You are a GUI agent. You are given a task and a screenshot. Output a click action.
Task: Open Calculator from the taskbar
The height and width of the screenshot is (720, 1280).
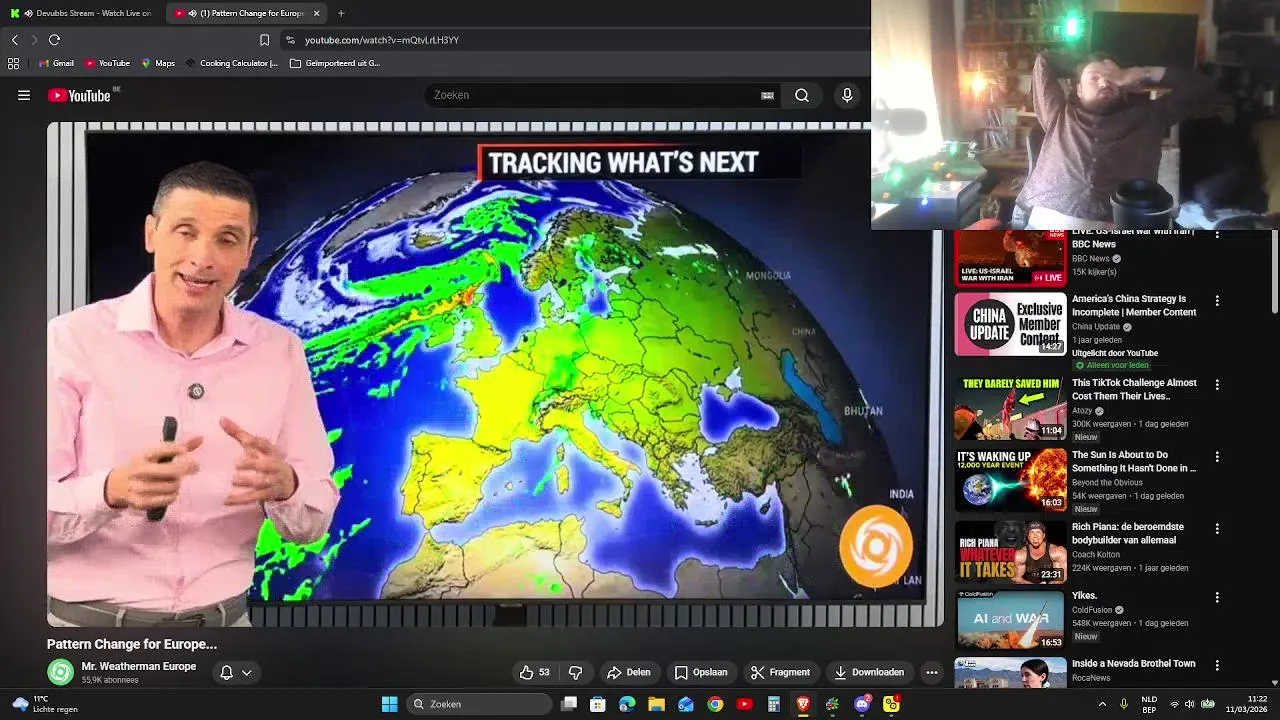(774, 704)
